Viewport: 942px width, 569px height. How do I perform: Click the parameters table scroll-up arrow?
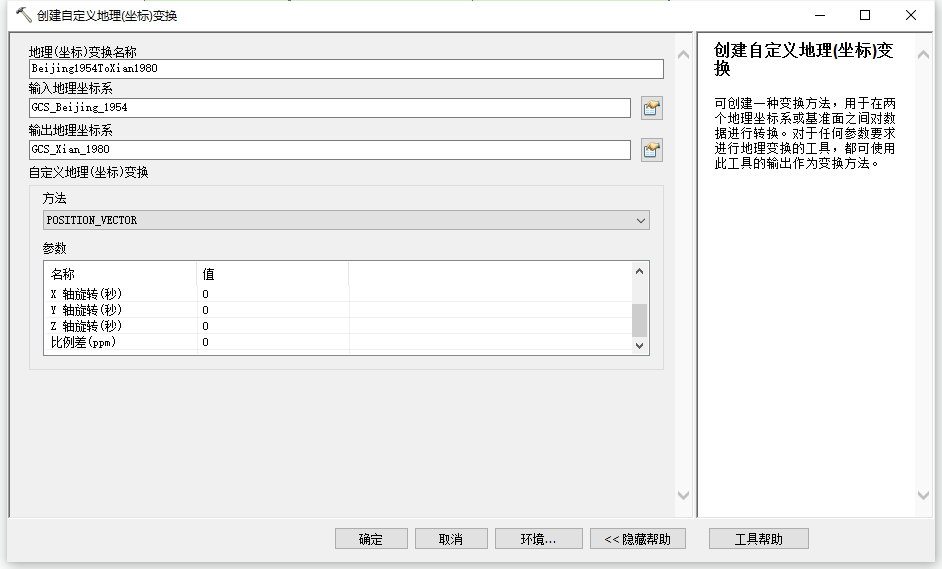pyautogui.click(x=640, y=271)
